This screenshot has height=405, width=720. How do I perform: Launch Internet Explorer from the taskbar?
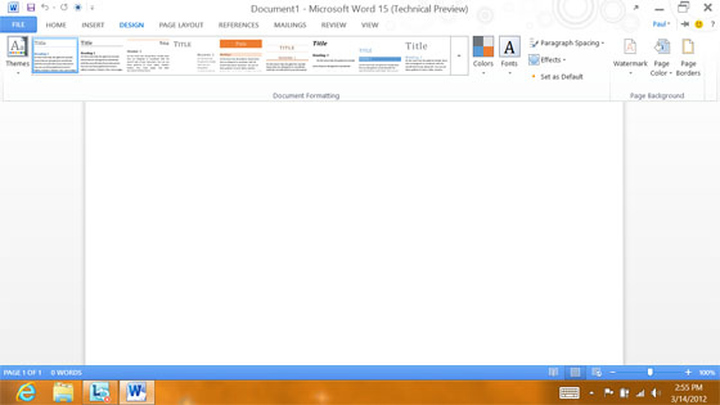click(26, 392)
